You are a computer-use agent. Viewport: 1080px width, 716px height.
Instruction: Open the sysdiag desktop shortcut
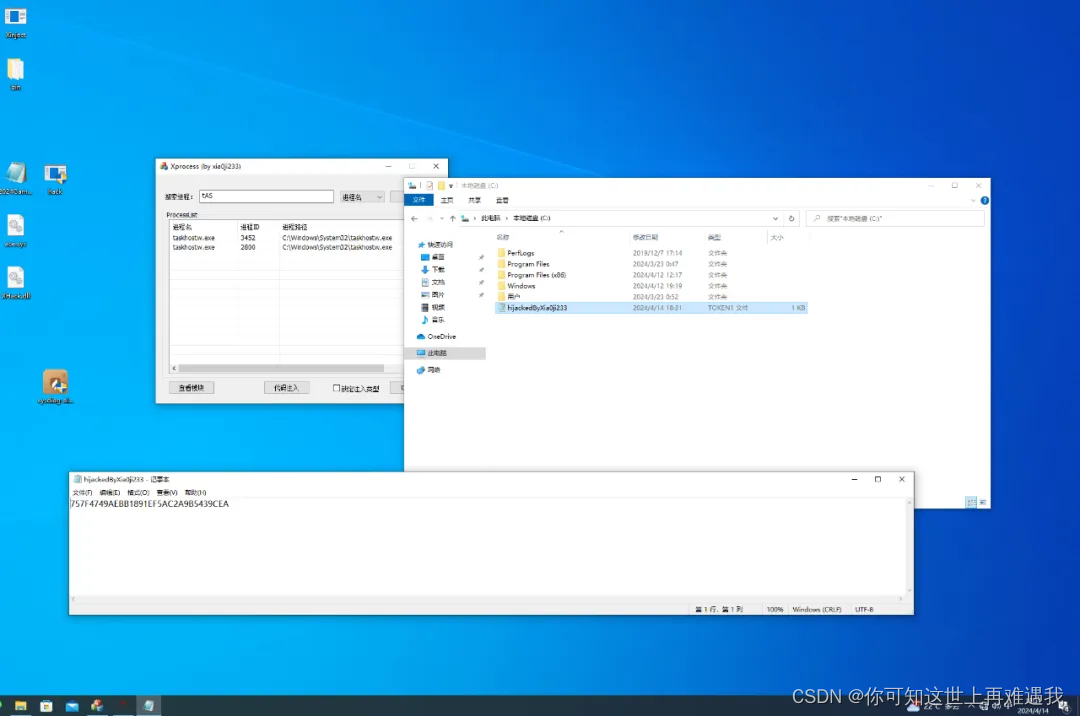click(x=55, y=387)
